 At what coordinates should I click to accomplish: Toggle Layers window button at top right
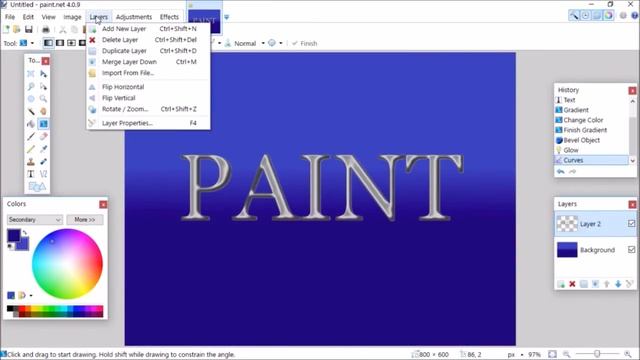(597, 16)
